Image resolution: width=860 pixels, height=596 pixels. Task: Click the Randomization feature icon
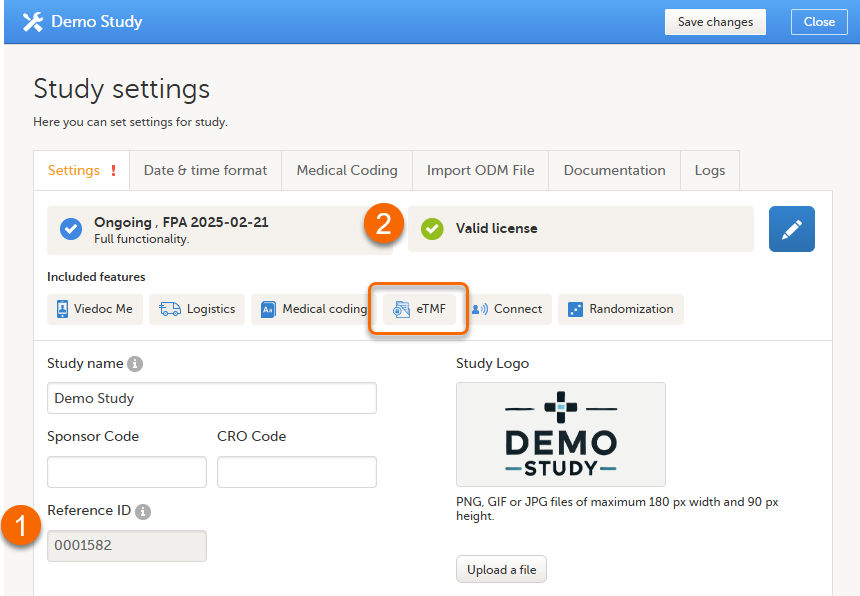pyautogui.click(x=575, y=310)
